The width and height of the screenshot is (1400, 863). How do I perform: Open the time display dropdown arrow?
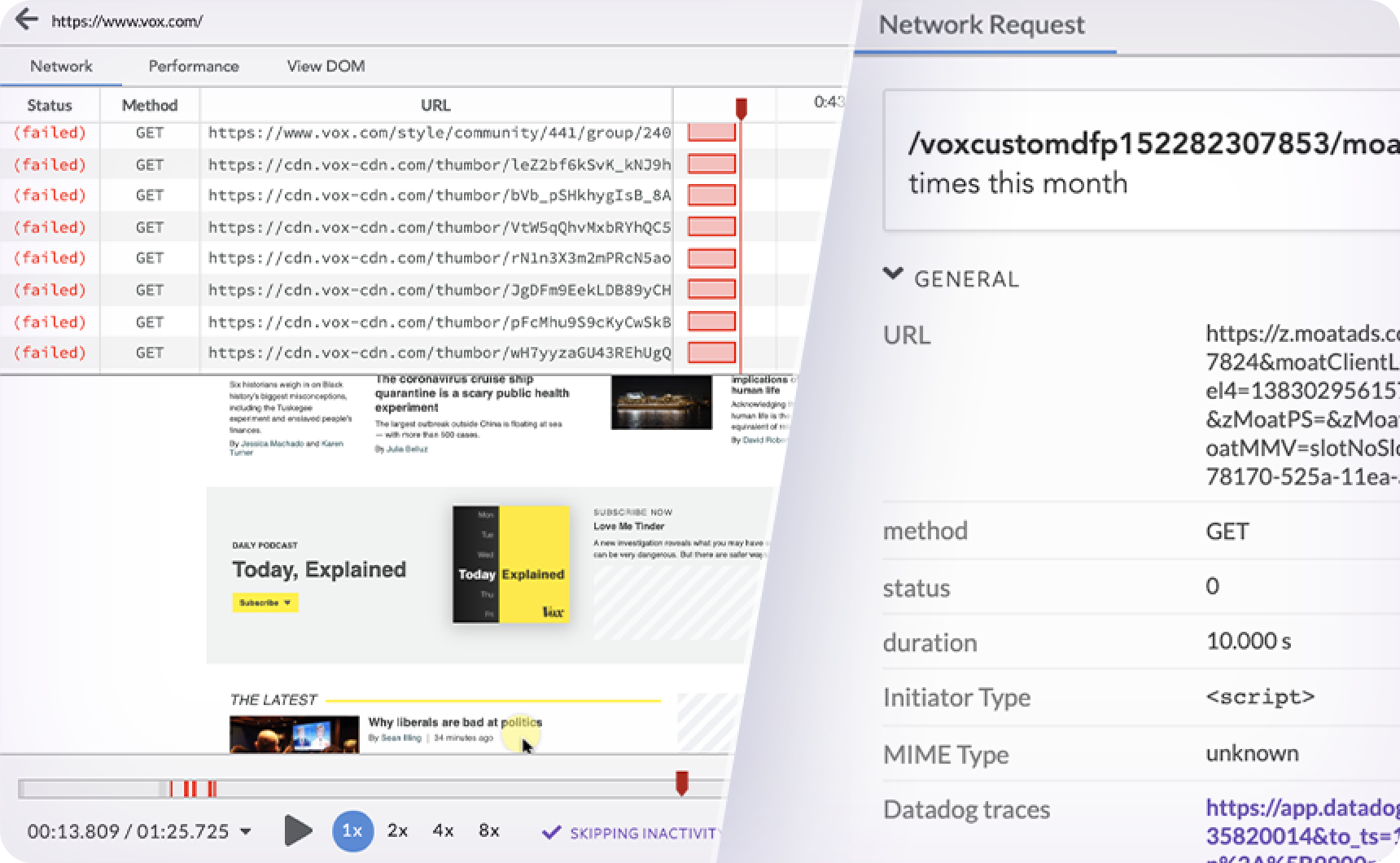coord(245,832)
